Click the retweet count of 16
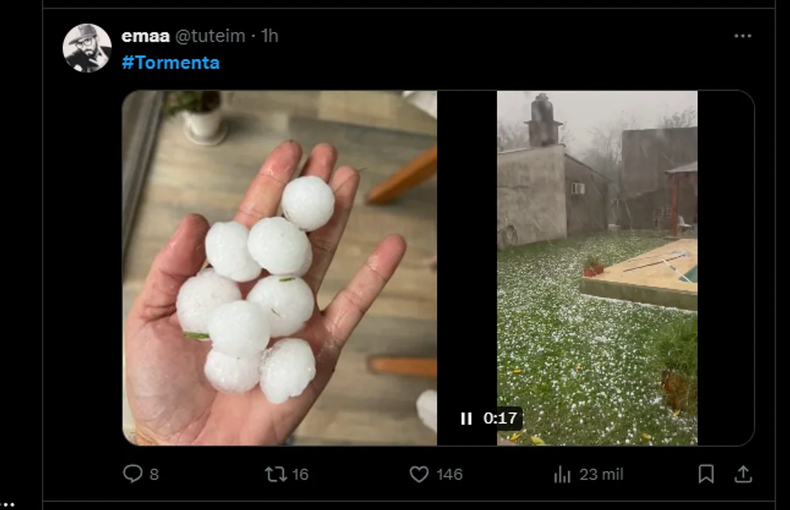The image size is (790, 510). (299, 474)
